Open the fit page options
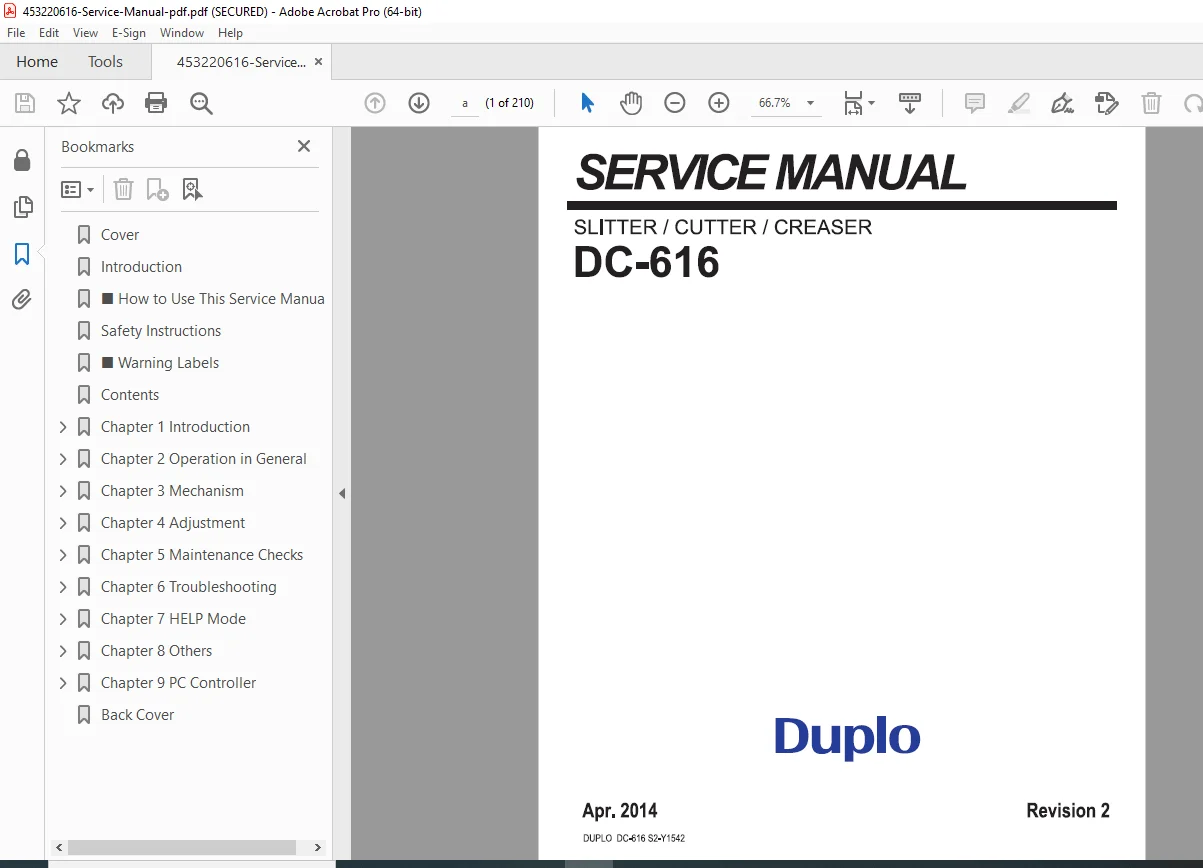This screenshot has width=1203, height=868. point(858,103)
